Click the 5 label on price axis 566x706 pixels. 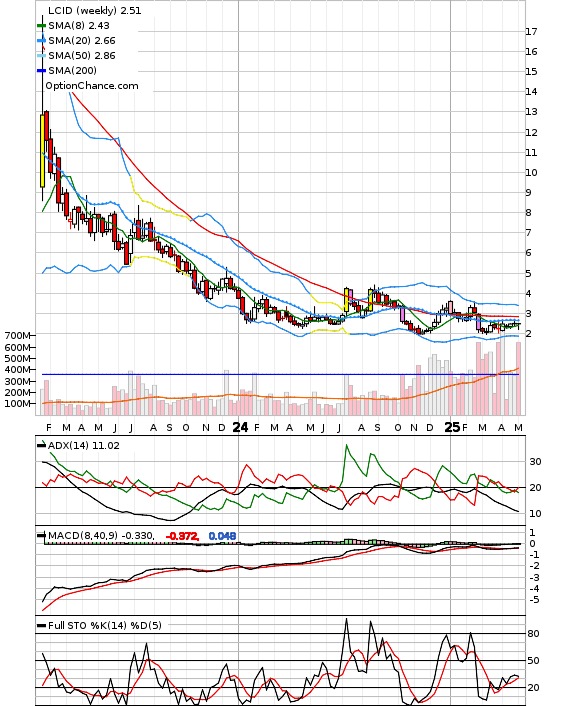click(x=529, y=274)
